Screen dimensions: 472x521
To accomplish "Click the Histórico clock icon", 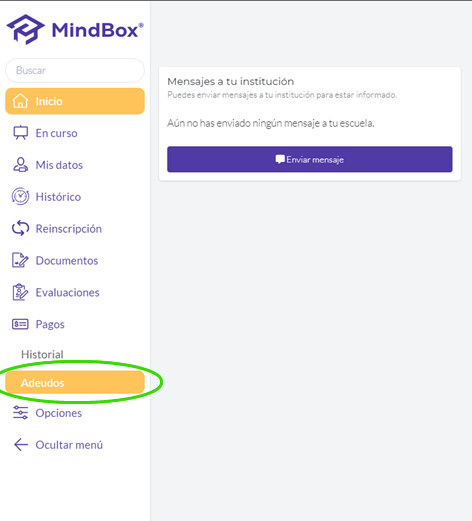I will [20, 196].
